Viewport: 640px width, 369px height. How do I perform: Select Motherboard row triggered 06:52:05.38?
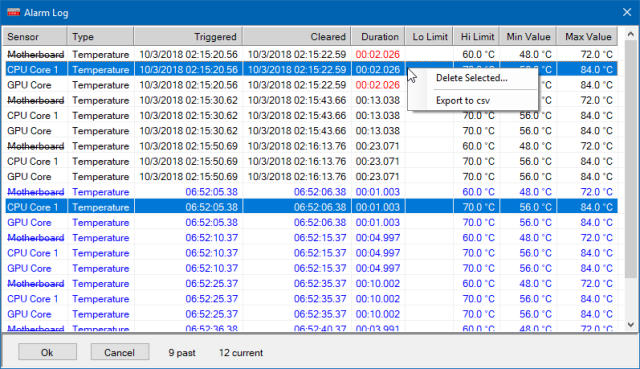(x=311, y=192)
